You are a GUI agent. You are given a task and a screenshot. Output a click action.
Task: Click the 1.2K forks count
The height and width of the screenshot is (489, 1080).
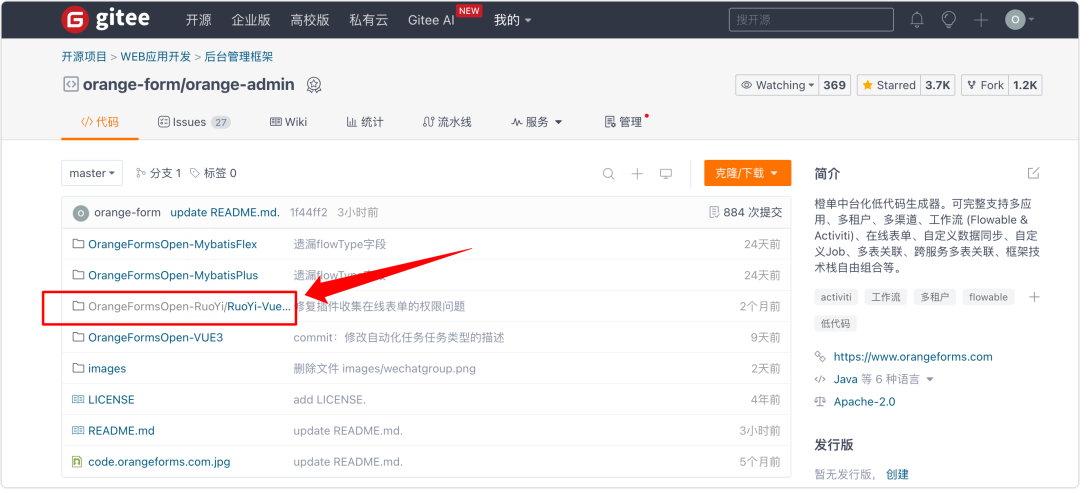[1025, 85]
